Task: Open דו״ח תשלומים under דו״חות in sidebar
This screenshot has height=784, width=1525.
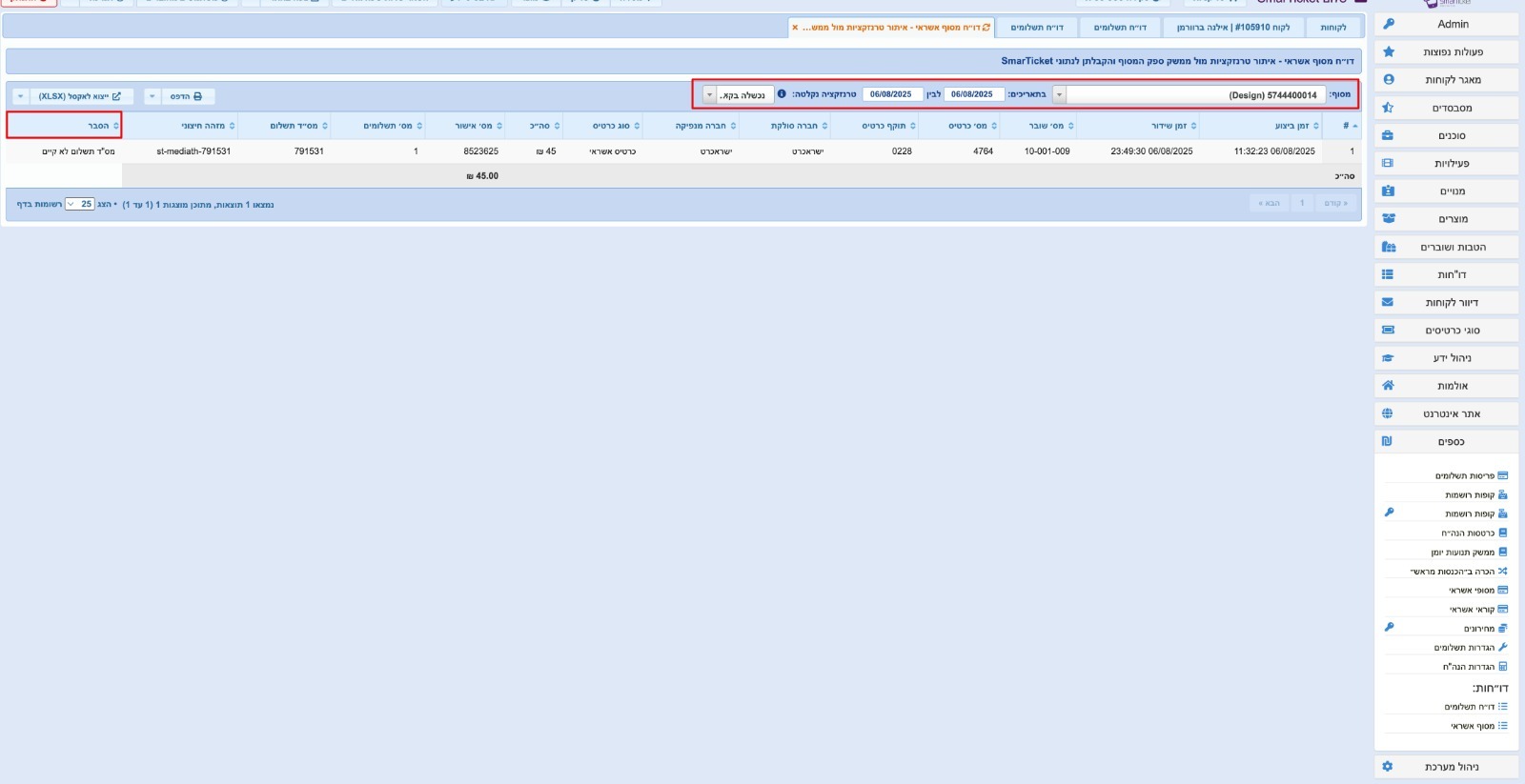Action: (x=1475, y=707)
